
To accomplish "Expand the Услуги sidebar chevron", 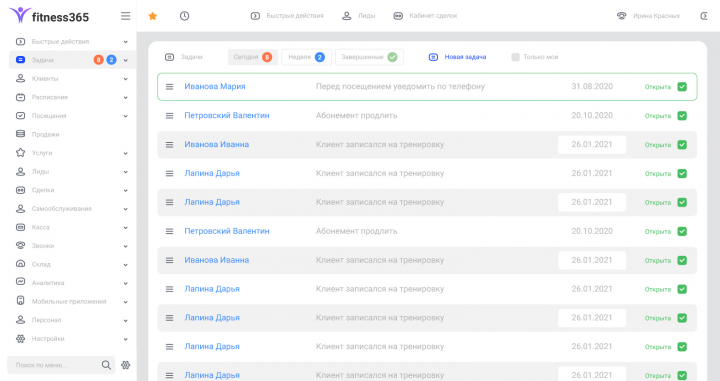I will point(125,153).
